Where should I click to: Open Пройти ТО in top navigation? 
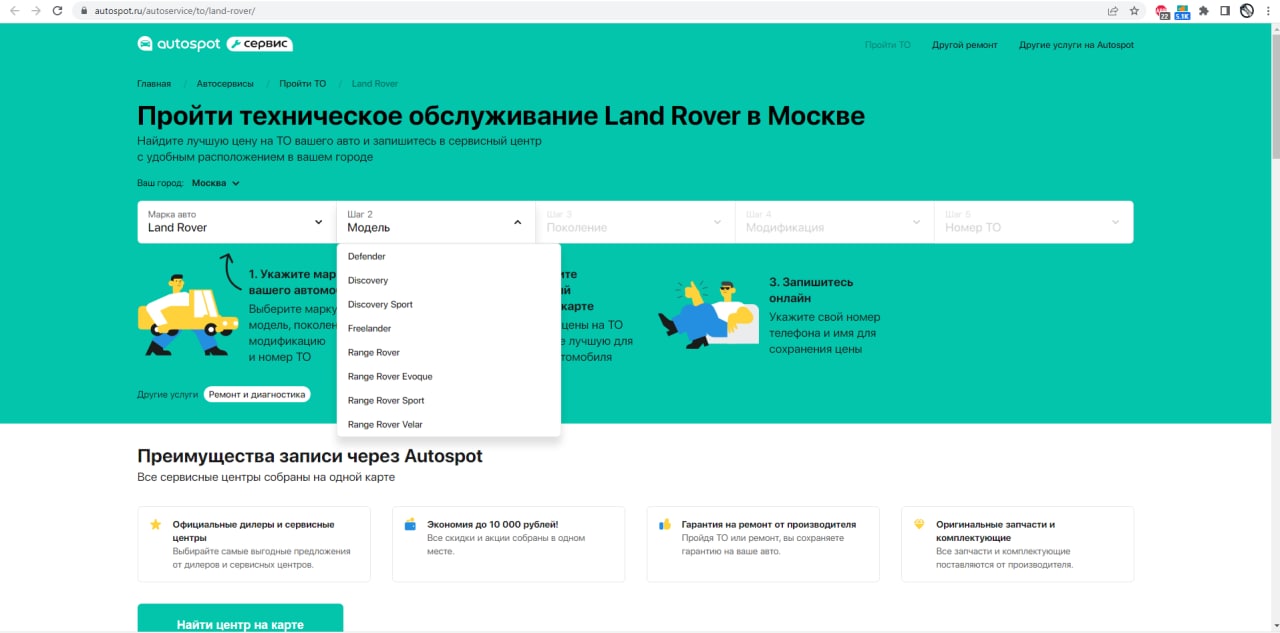[888, 45]
